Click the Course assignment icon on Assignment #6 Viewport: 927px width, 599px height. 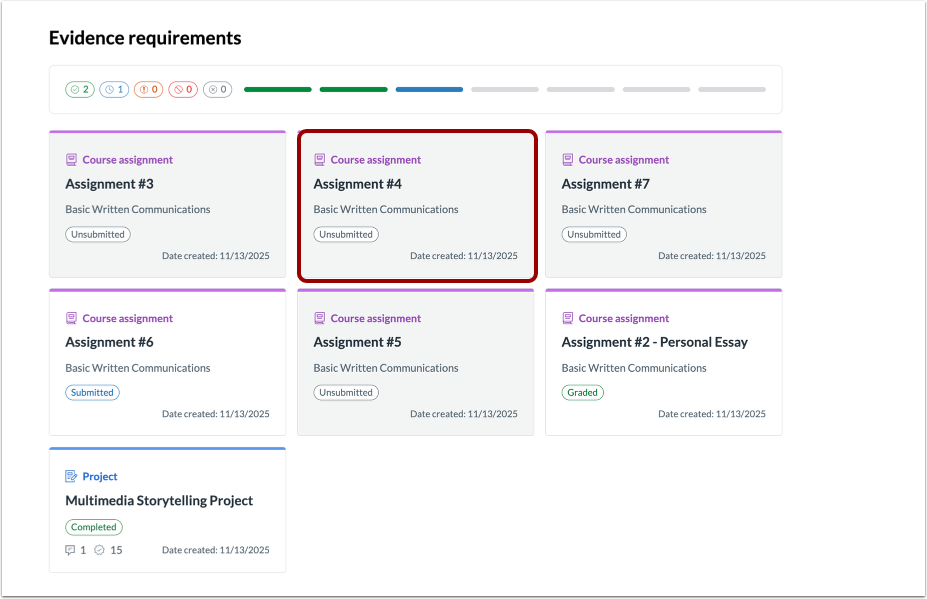click(71, 317)
